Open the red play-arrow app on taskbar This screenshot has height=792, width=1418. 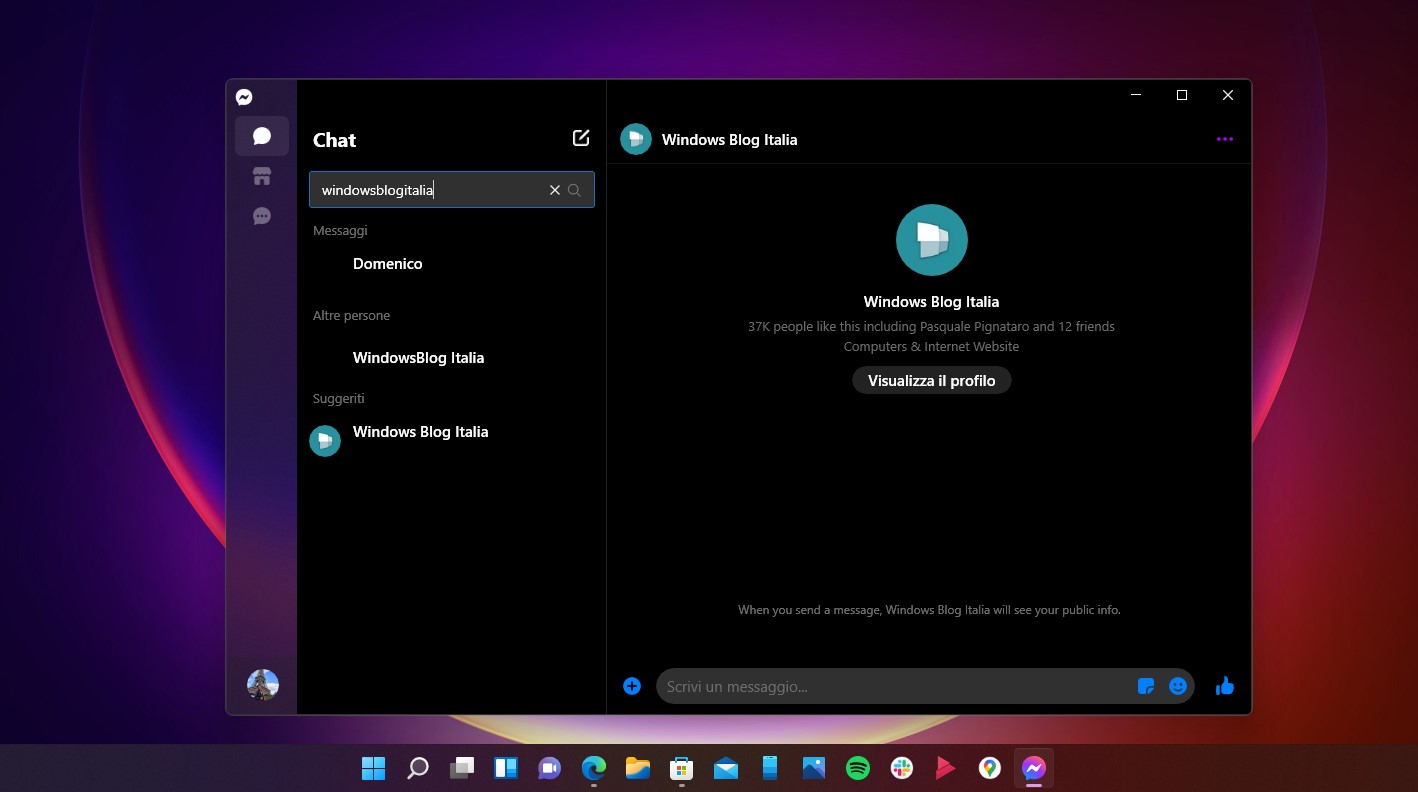pyautogui.click(x=946, y=768)
